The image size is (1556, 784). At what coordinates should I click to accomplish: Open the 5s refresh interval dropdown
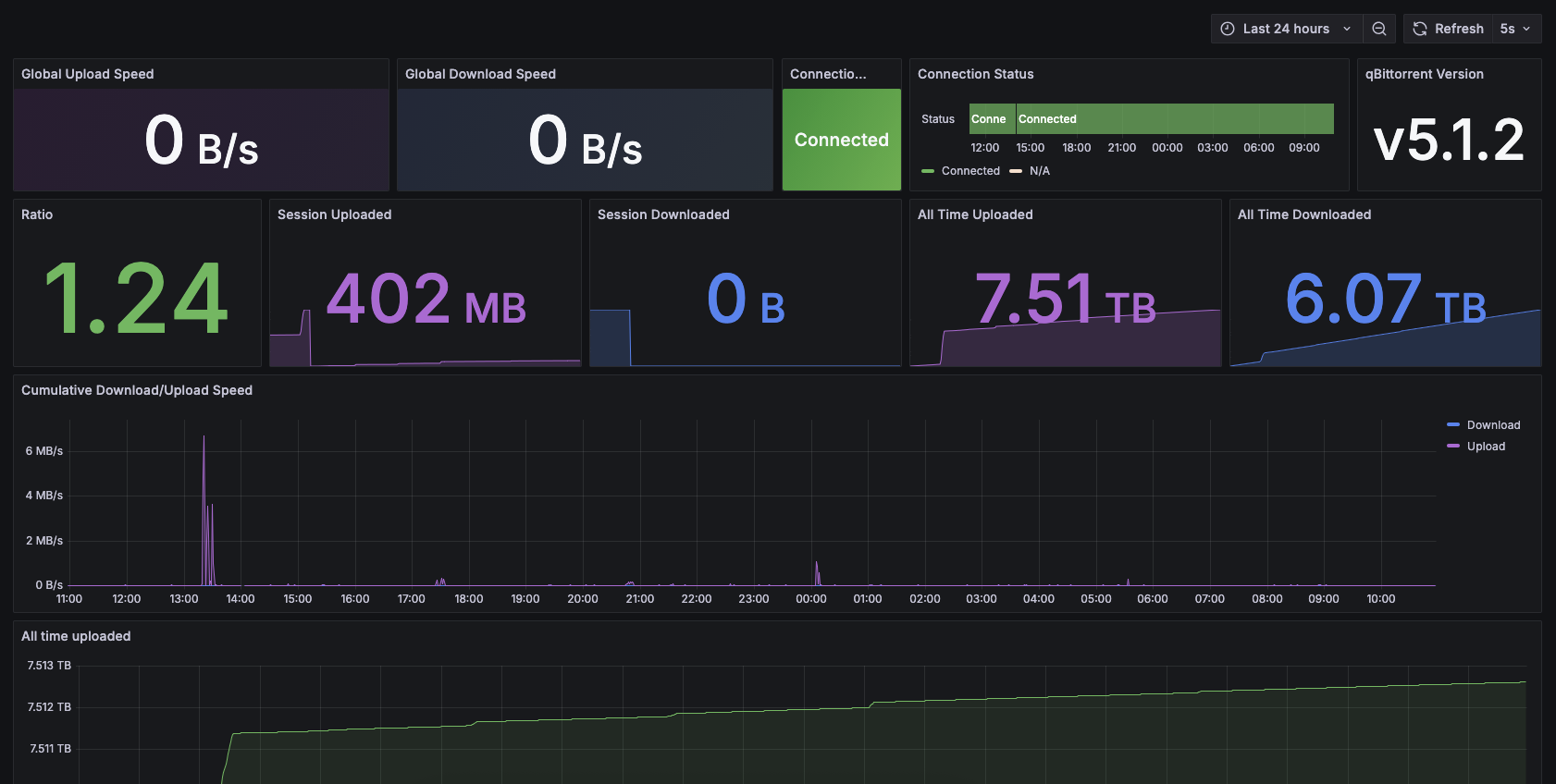tap(1514, 29)
